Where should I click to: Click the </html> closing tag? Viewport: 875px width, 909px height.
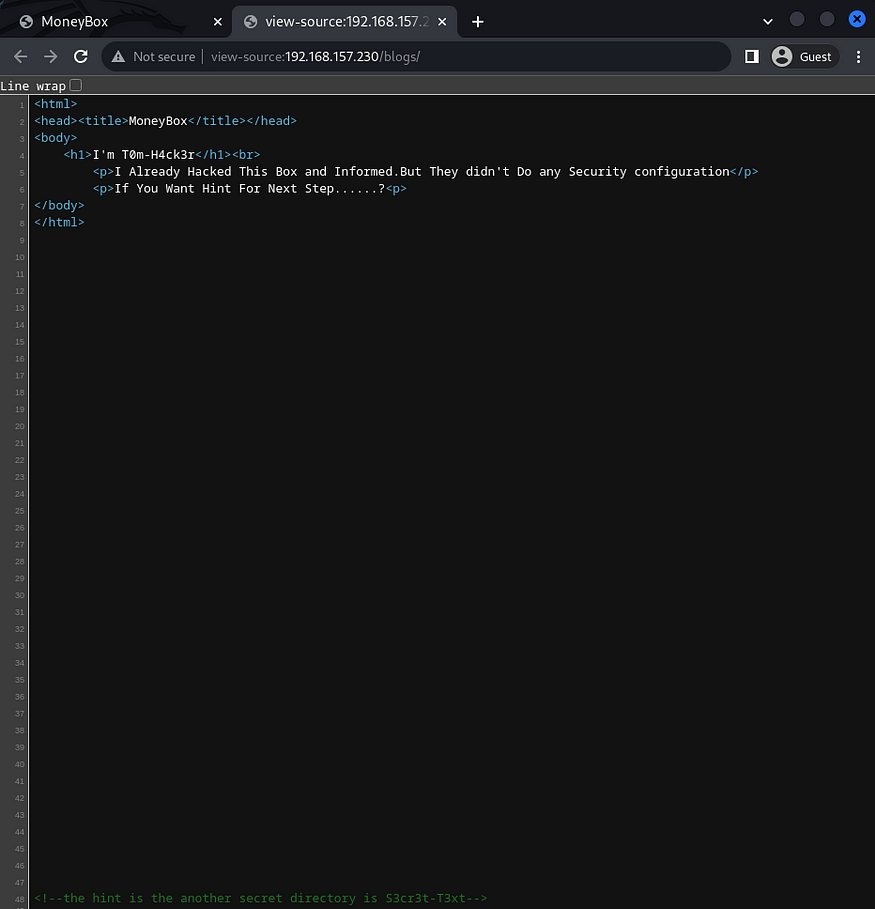click(59, 222)
